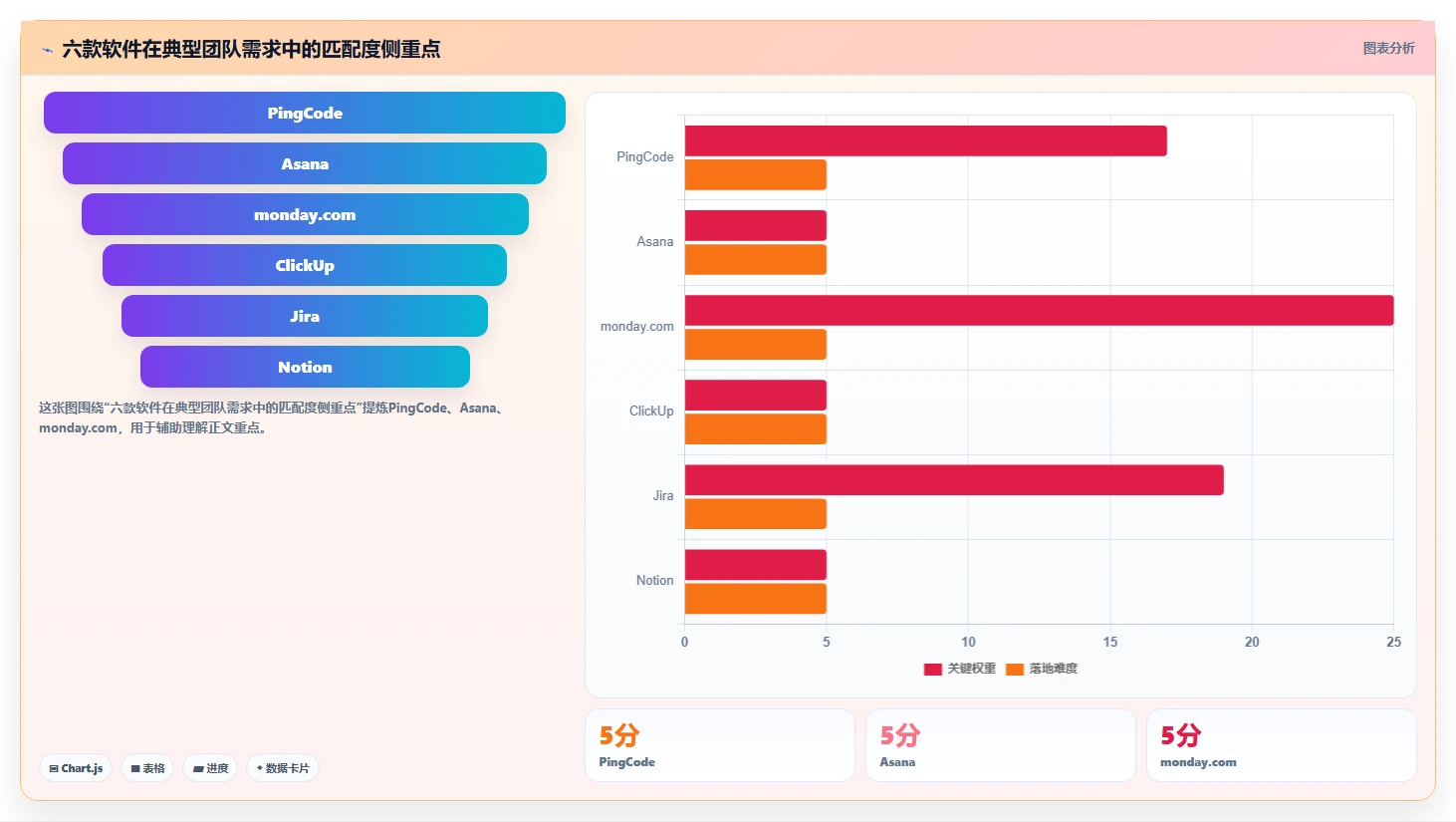Click the orange PingCode 落地难度 bar
Viewport: 1456px width, 822px height.
point(756,174)
